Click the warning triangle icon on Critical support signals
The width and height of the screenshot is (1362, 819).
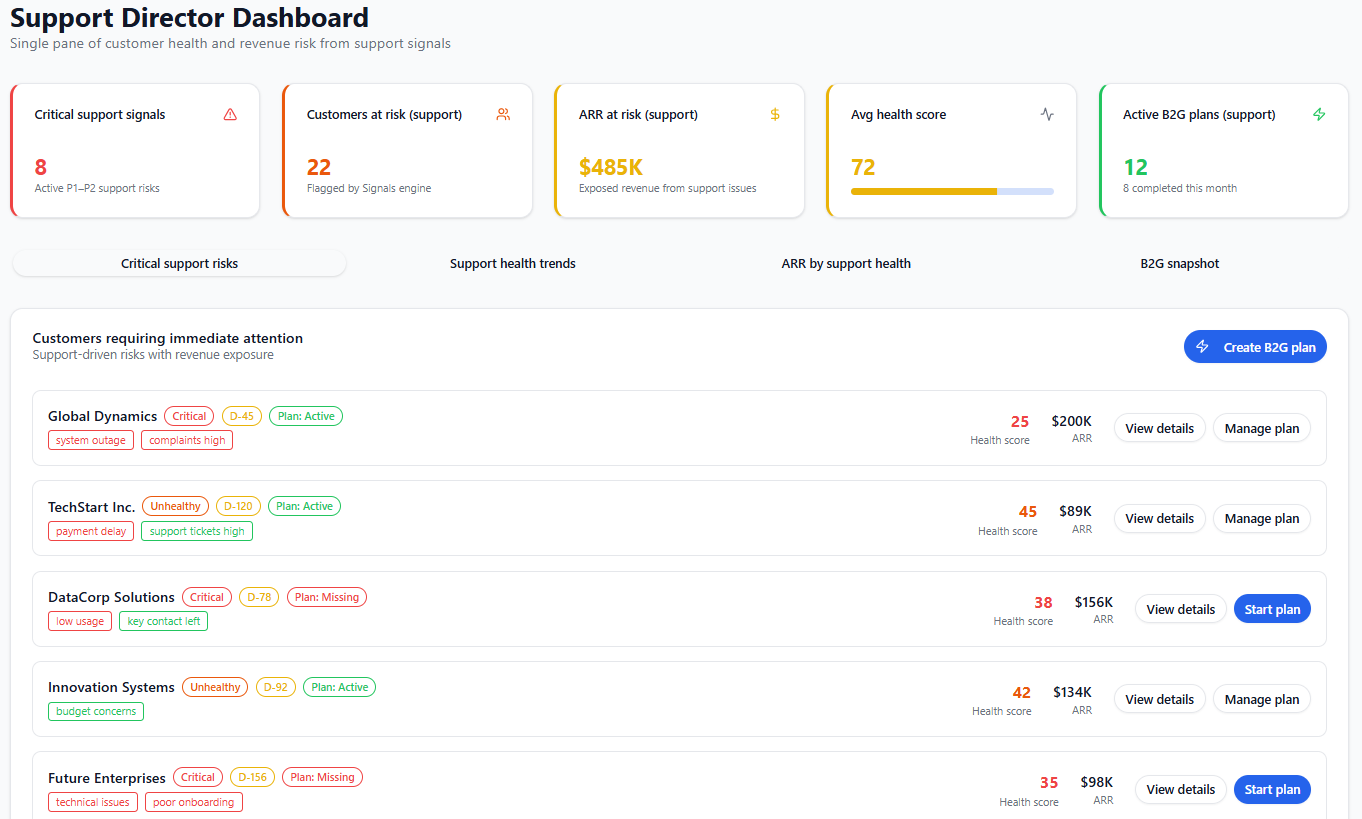(x=230, y=115)
